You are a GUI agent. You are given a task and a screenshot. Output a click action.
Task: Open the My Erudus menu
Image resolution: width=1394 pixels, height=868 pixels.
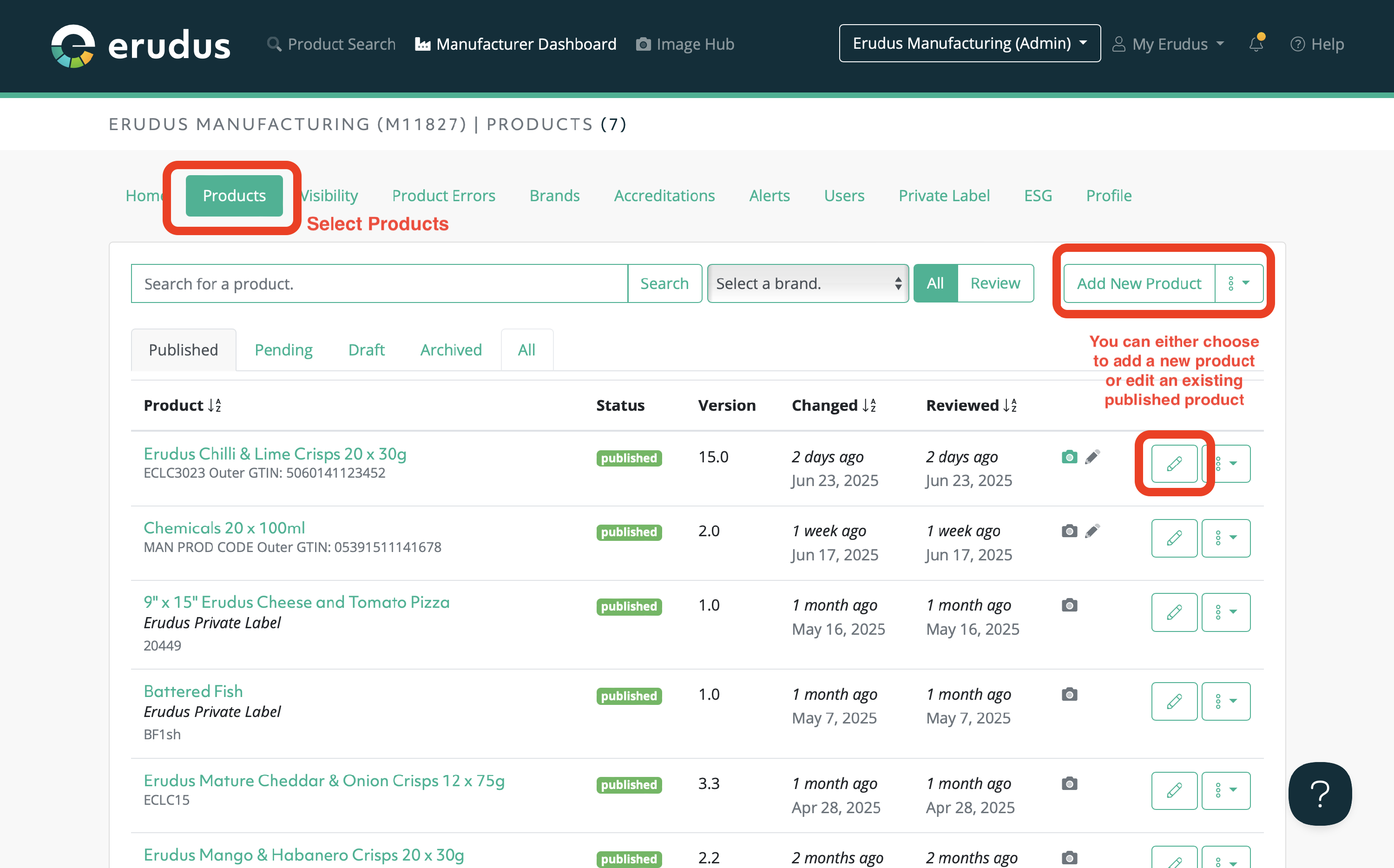click(1169, 44)
